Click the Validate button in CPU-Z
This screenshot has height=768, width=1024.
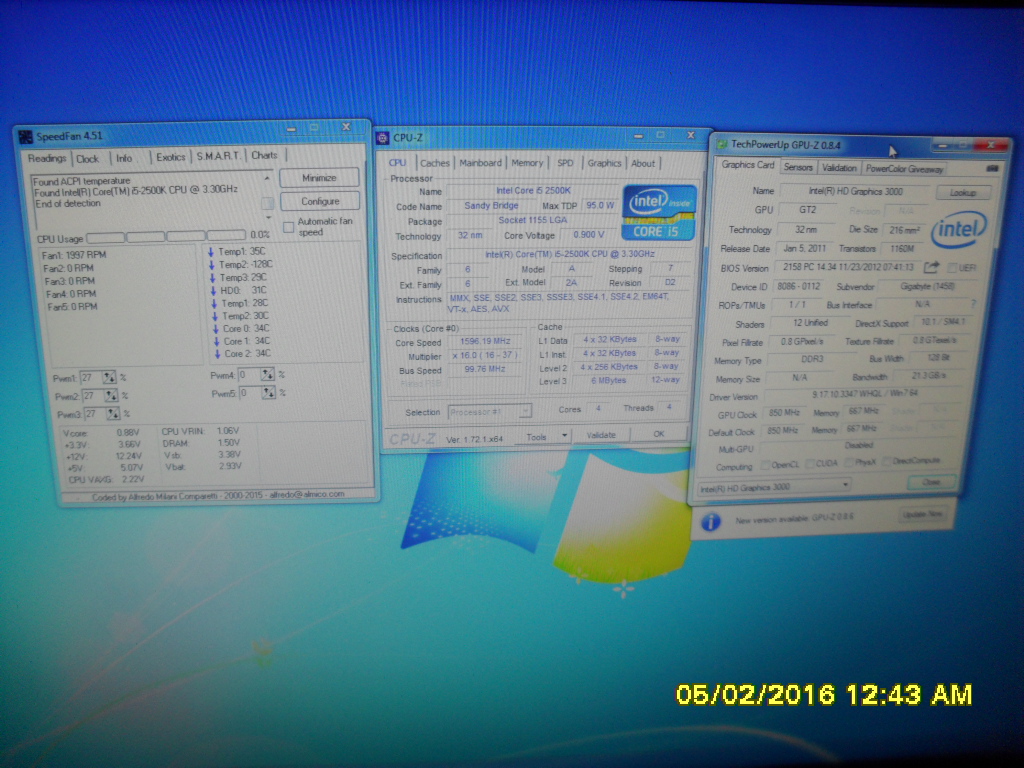[601, 435]
